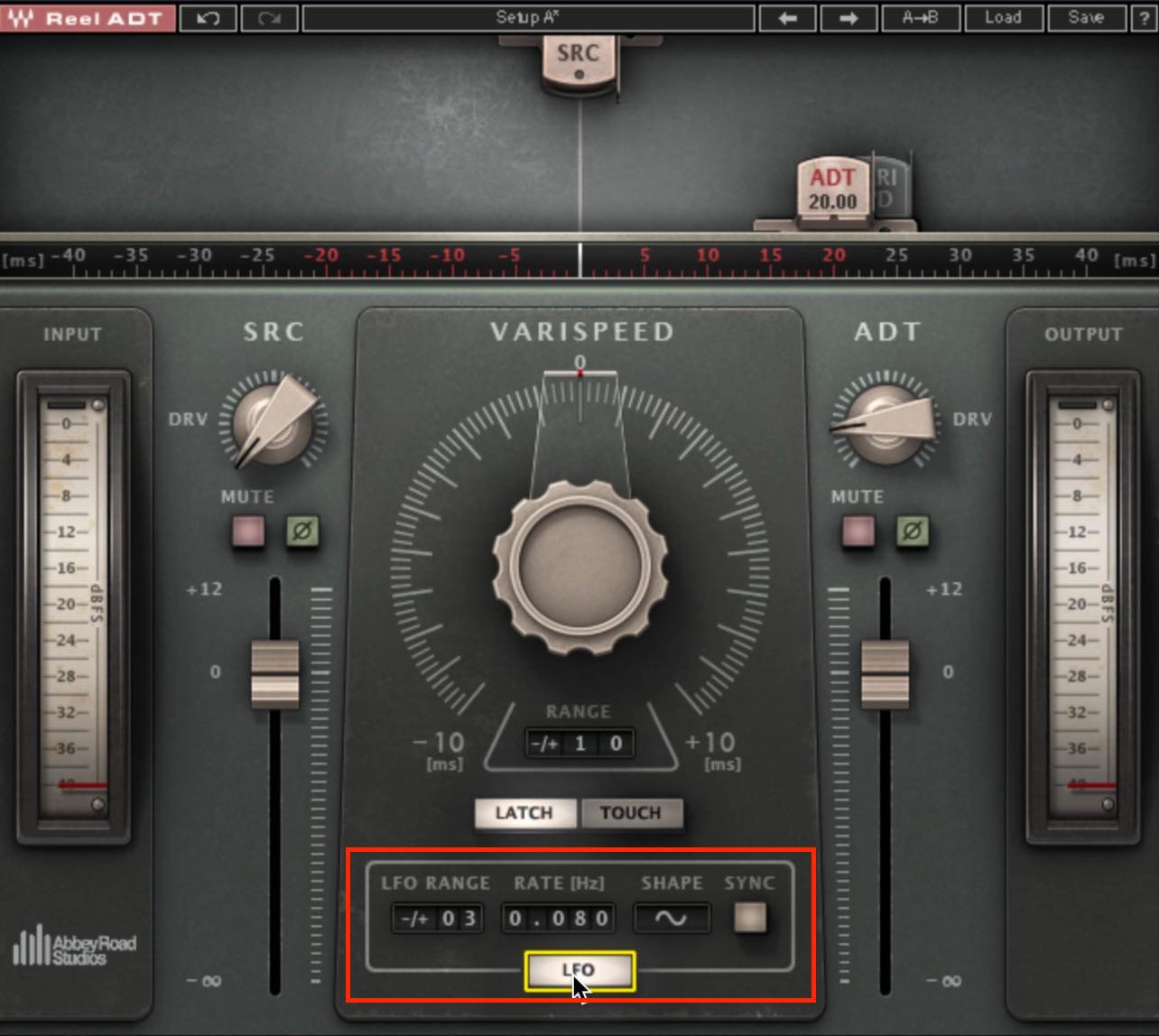
Task: Click the Abbey Road Studios logo
Action: click(x=74, y=946)
